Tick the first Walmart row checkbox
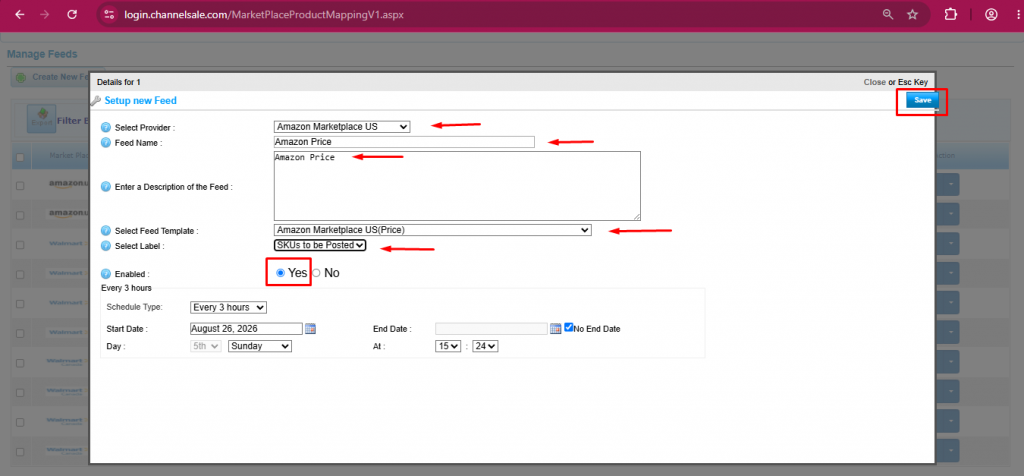The height and width of the screenshot is (476, 1024). pyautogui.click(x=20, y=245)
